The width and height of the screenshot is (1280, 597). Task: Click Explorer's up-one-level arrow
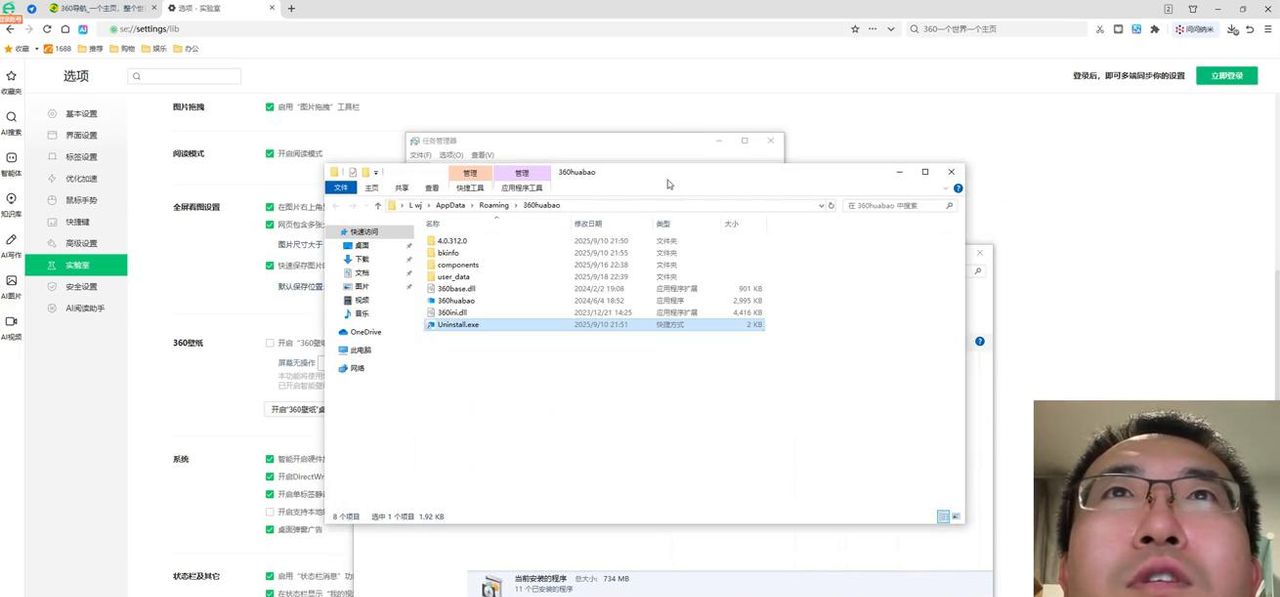[x=377, y=205]
